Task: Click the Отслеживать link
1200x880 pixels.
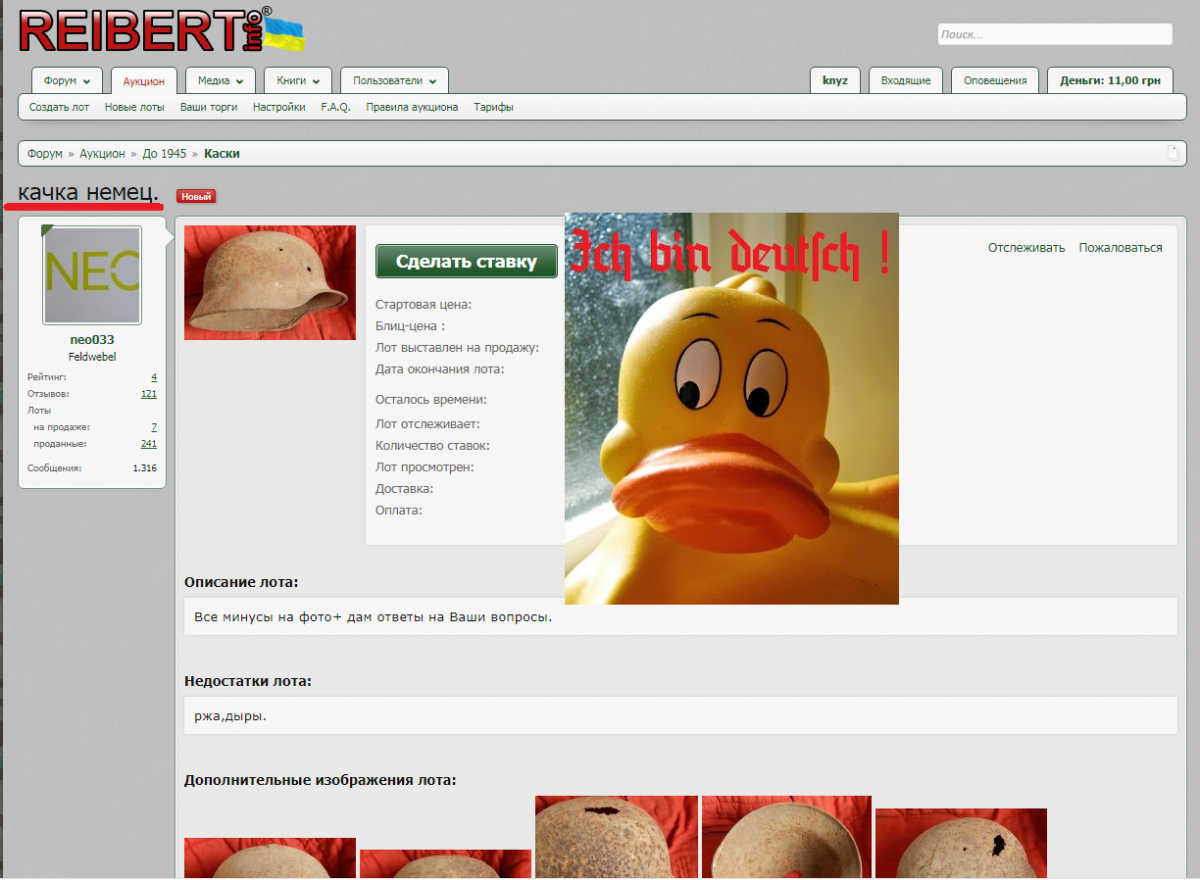Action: pyautogui.click(x=1027, y=248)
